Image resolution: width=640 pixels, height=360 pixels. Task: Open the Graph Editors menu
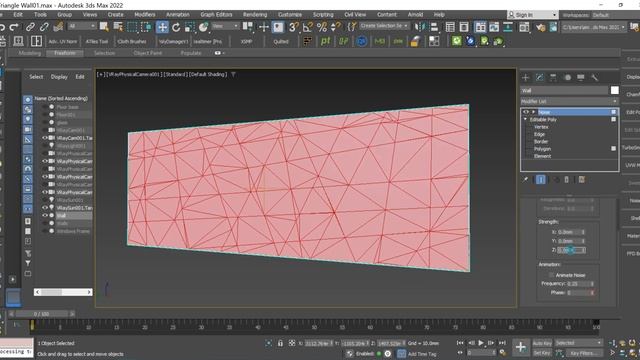(216, 14)
